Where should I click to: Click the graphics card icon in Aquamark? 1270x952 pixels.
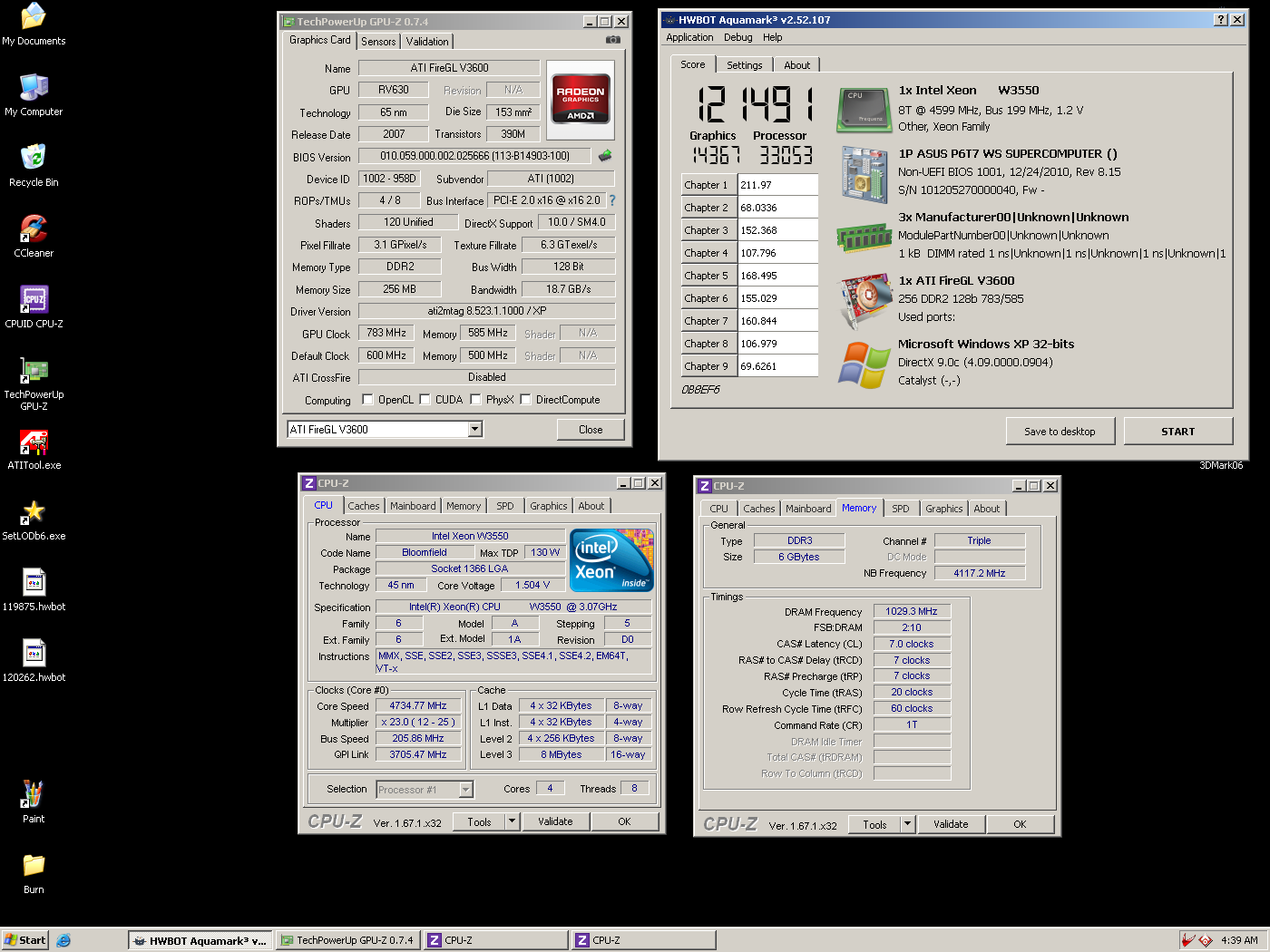pos(865,301)
